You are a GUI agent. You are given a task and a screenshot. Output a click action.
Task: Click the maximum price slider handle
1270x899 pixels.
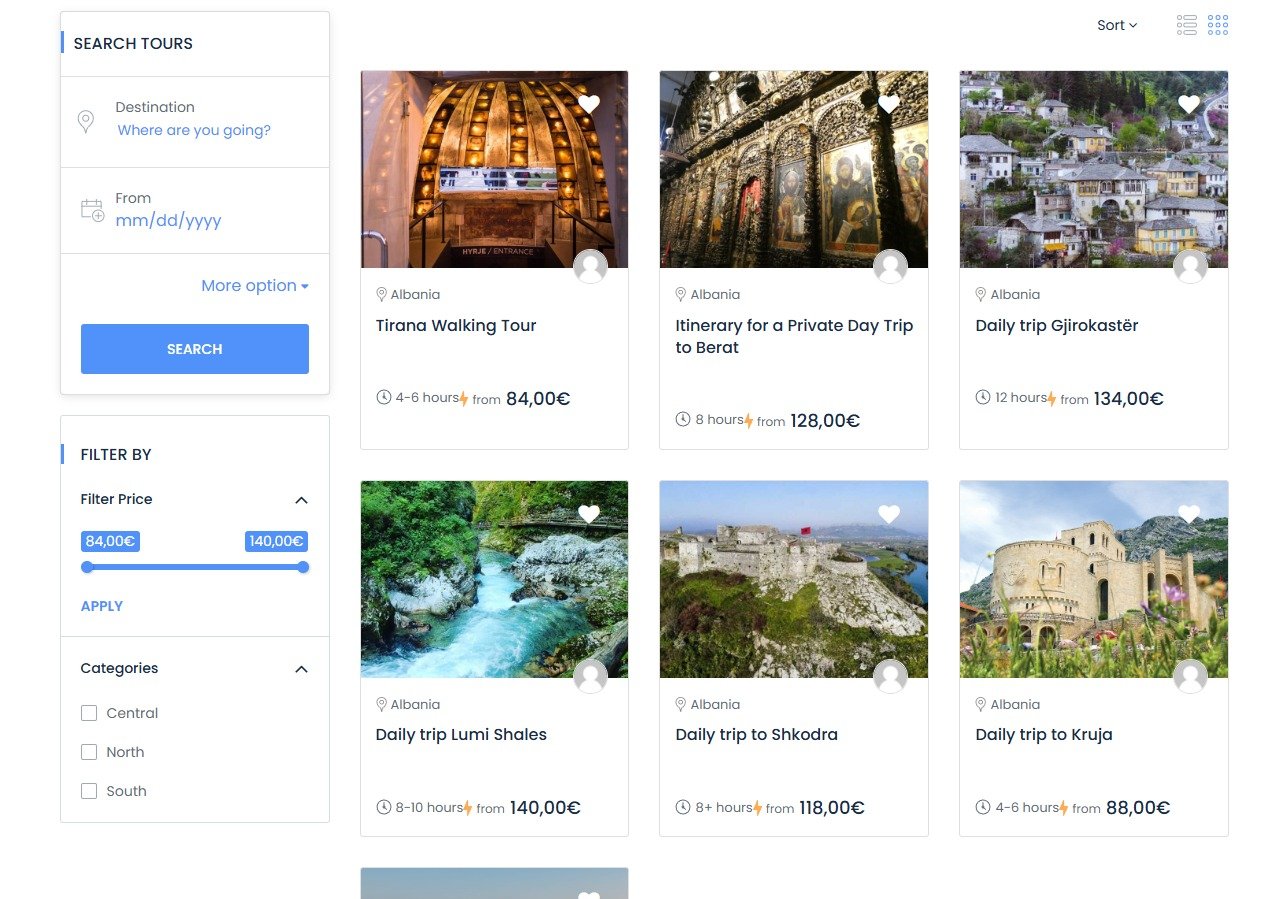point(303,567)
